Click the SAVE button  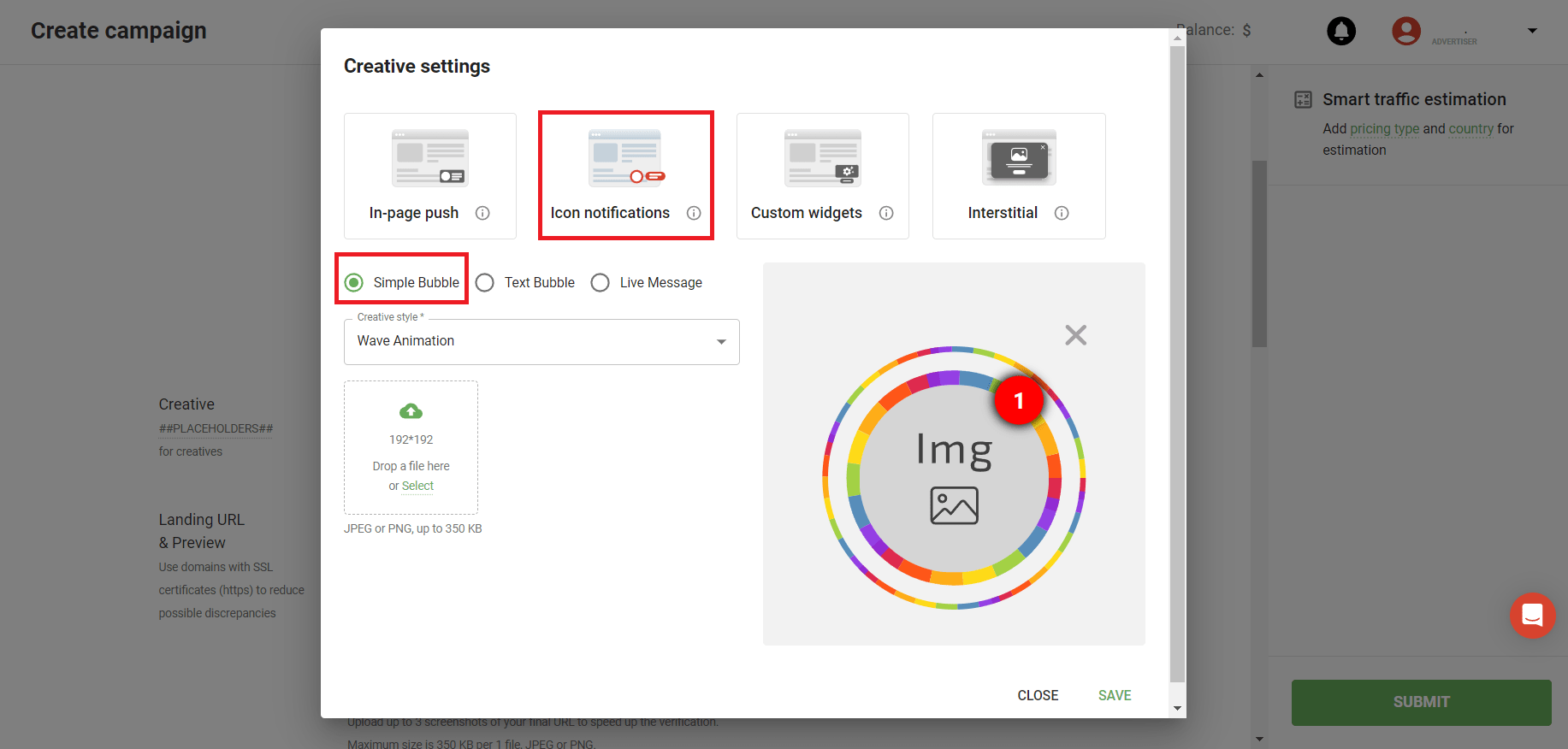[x=1114, y=695]
